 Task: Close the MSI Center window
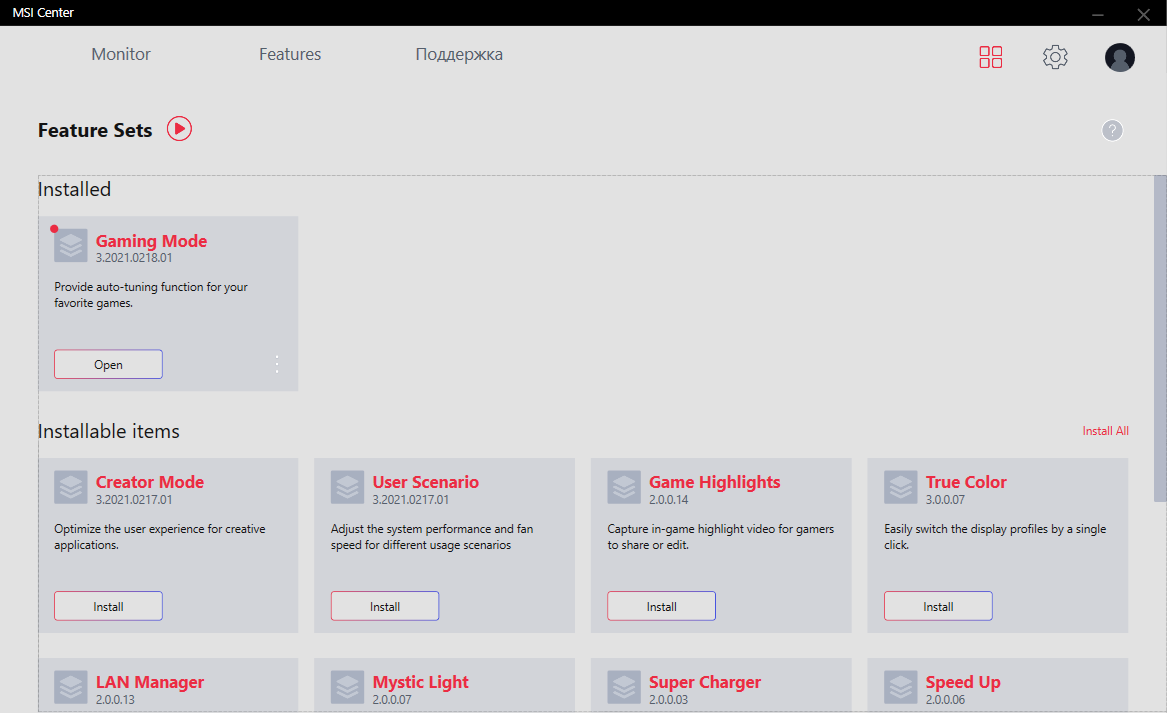click(1144, 14)
